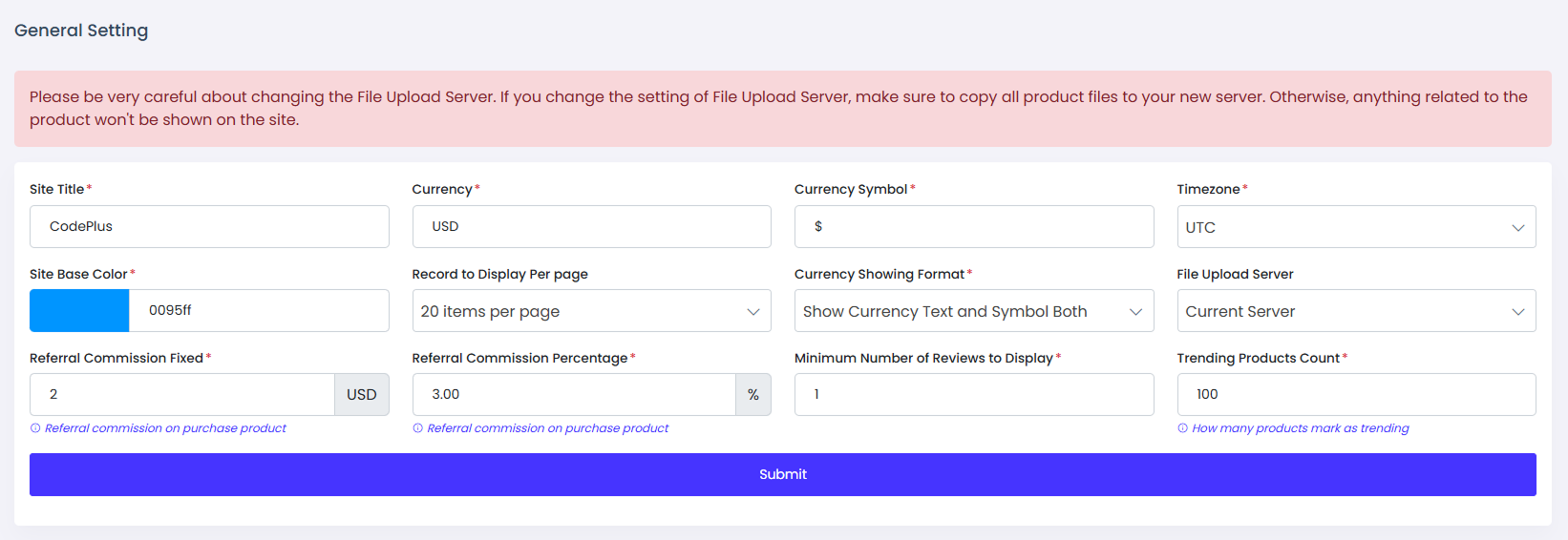Click the 0095ff hex color field
Screen dimensions: 1568x540
(x=258, y=311)
